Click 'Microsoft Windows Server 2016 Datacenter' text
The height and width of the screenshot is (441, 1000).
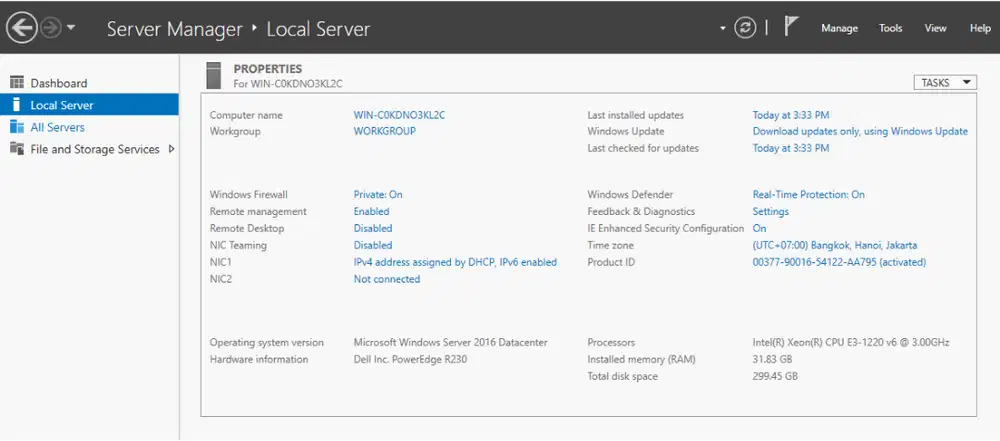[450, 342]
